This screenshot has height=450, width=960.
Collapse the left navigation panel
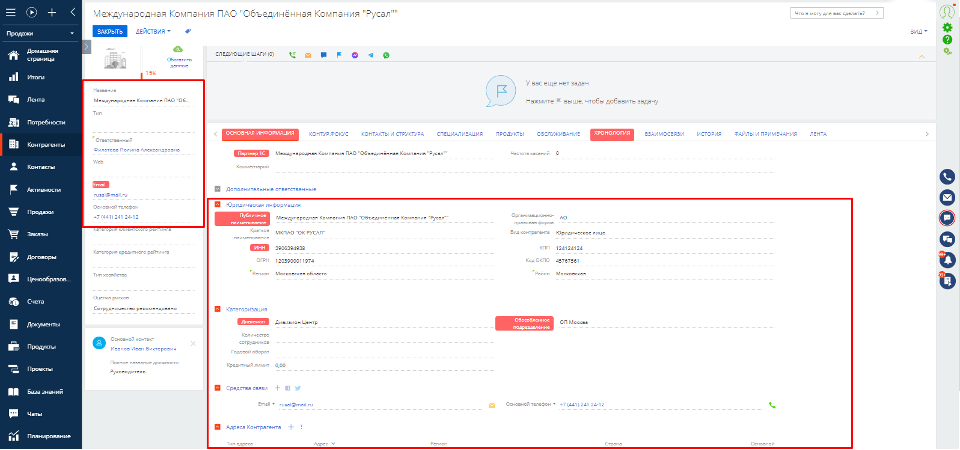72,12
